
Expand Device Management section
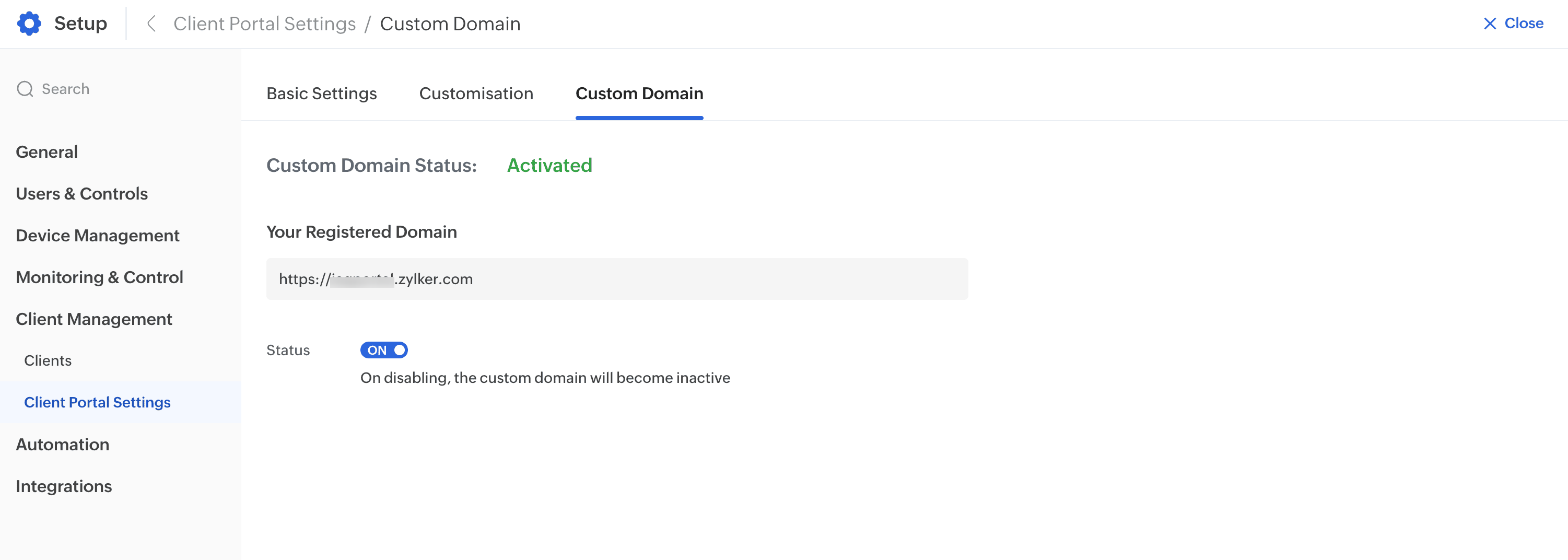click(x=97, y=236)
